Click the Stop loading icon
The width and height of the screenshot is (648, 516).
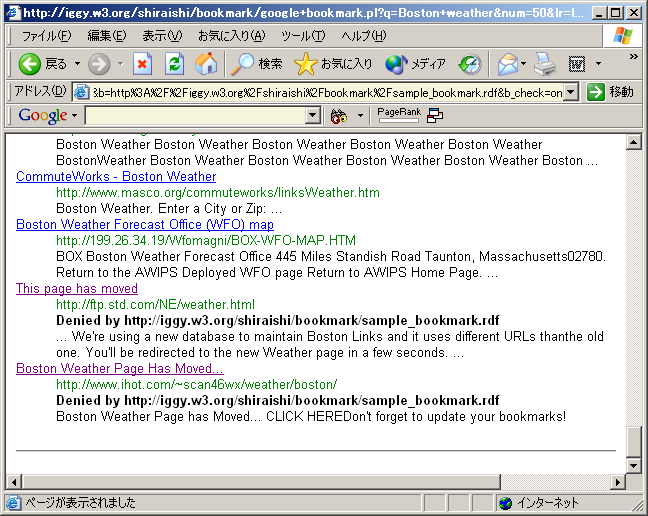[142, 64]
